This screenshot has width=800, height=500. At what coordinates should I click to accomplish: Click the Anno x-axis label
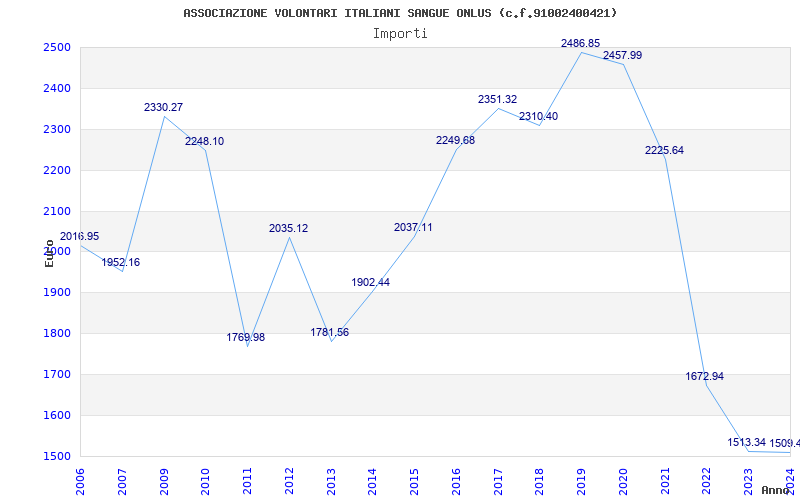coord(776,490)
